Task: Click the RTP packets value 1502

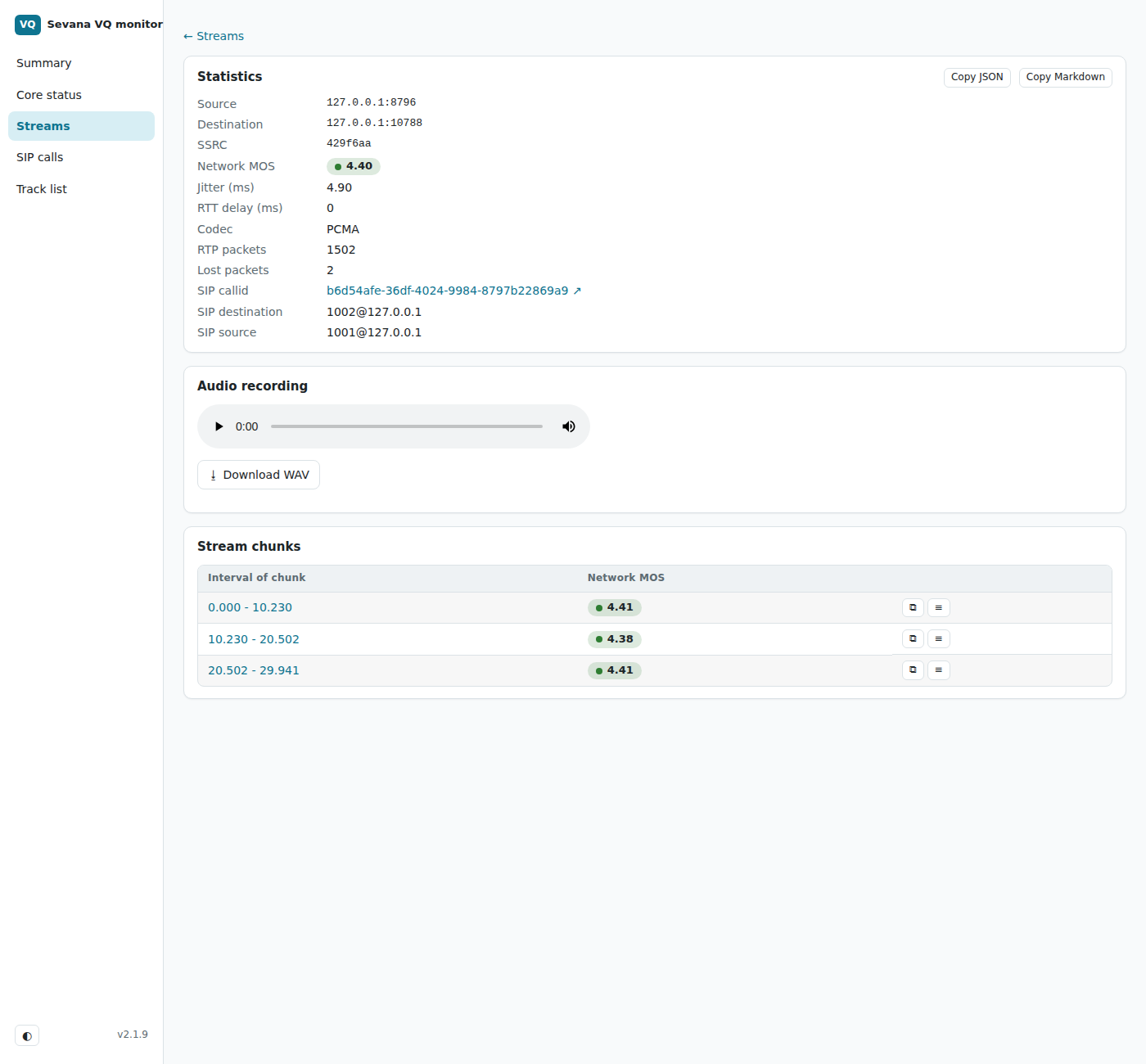Action: [341, 250]
